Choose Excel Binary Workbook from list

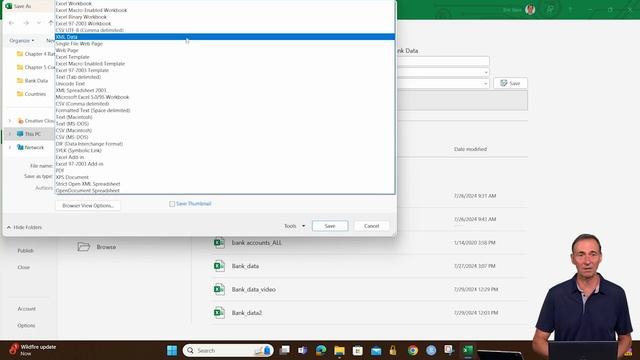81,17
